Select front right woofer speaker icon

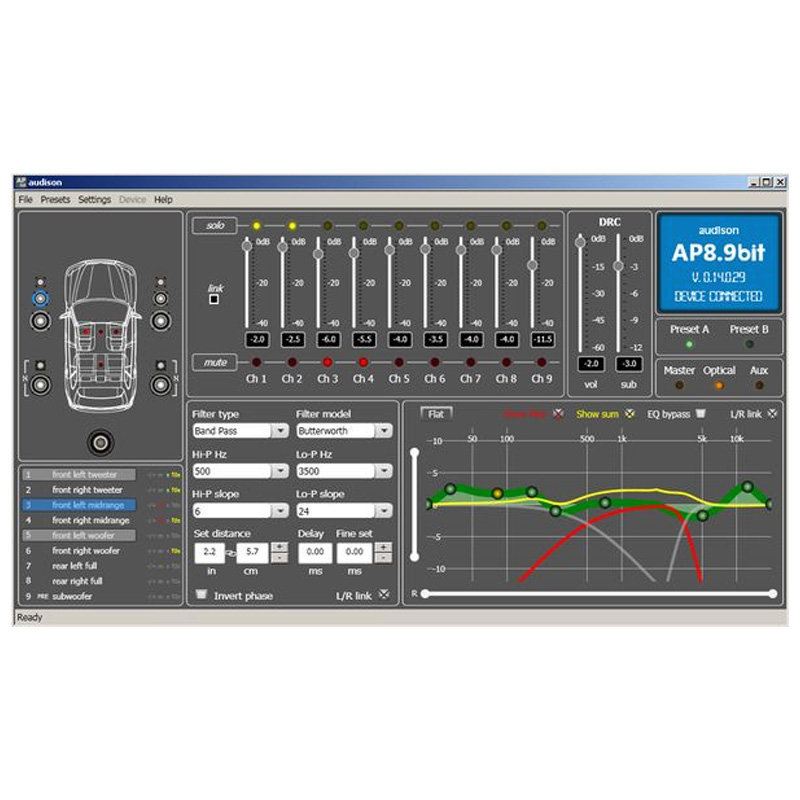coord(161,321)
